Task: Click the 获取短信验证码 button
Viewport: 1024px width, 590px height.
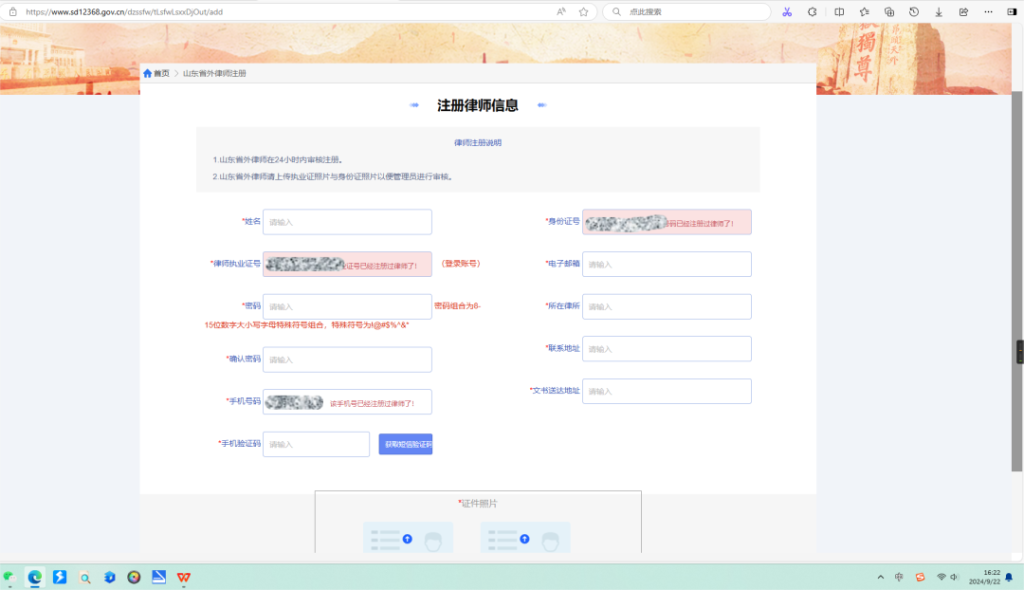Action: pyautogui.click(x=405, y=443)
